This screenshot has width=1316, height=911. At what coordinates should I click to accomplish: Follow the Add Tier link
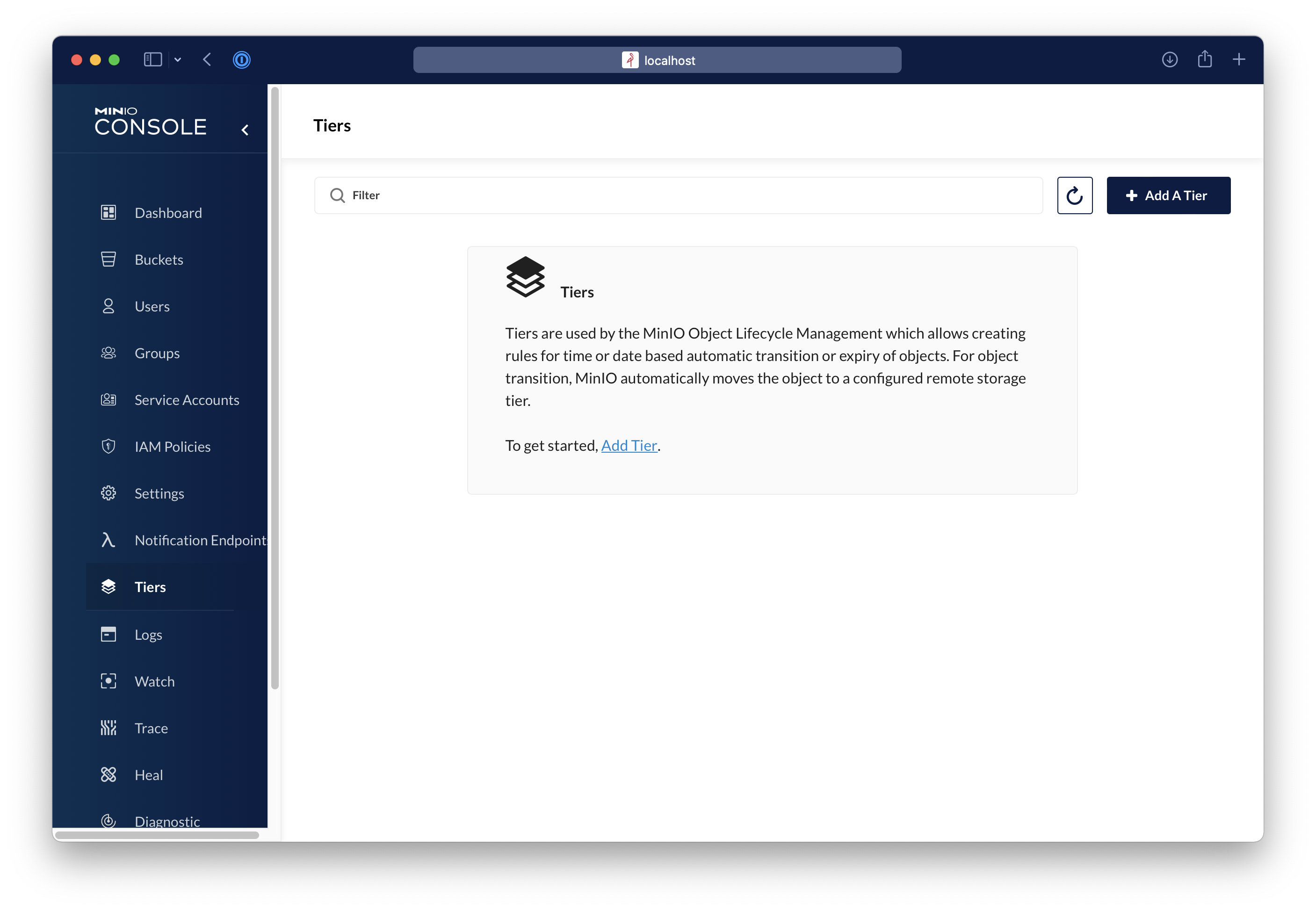(629, 445)
